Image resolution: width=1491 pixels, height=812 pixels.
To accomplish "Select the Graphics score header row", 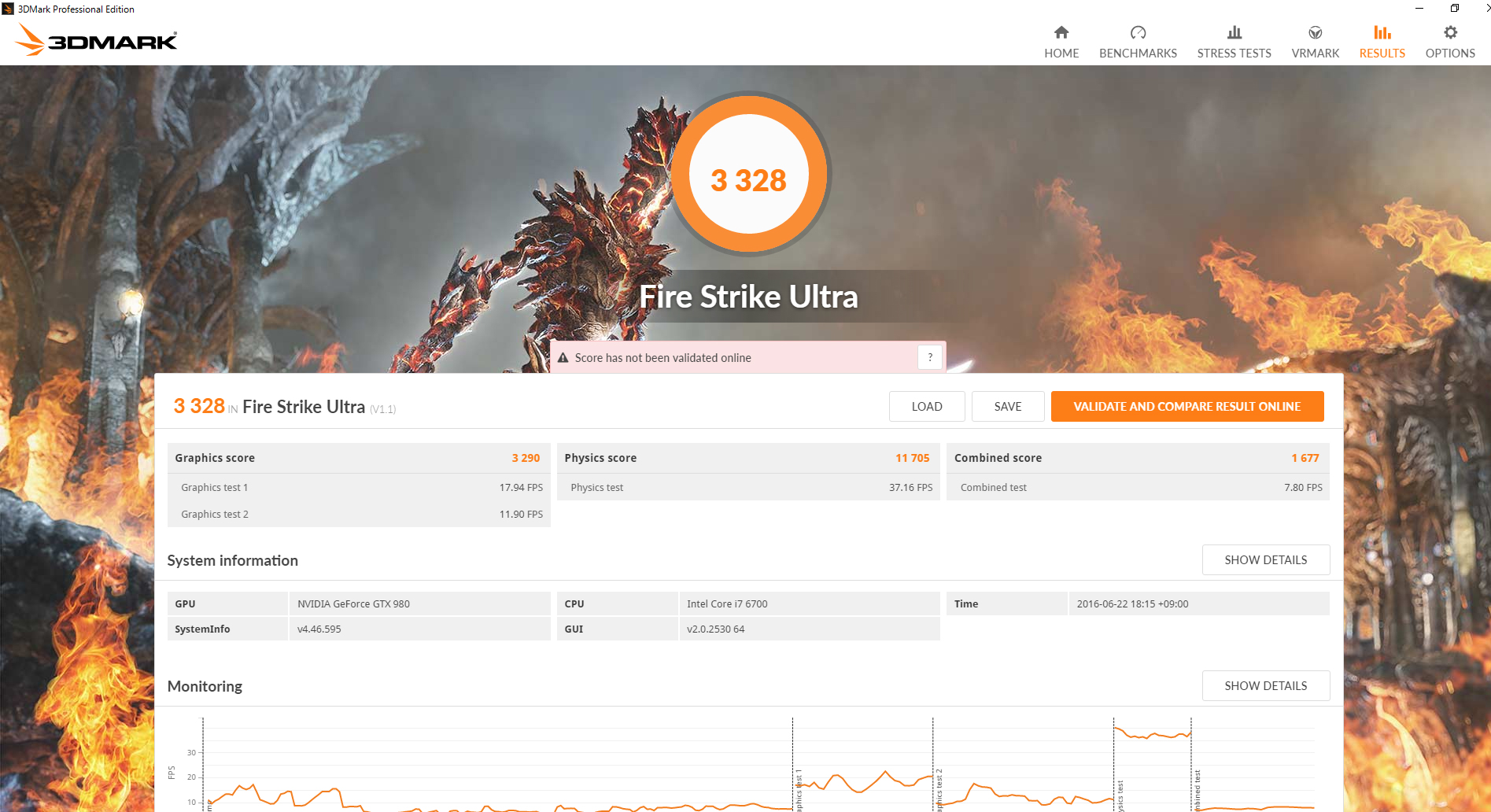I will point(358,458).
